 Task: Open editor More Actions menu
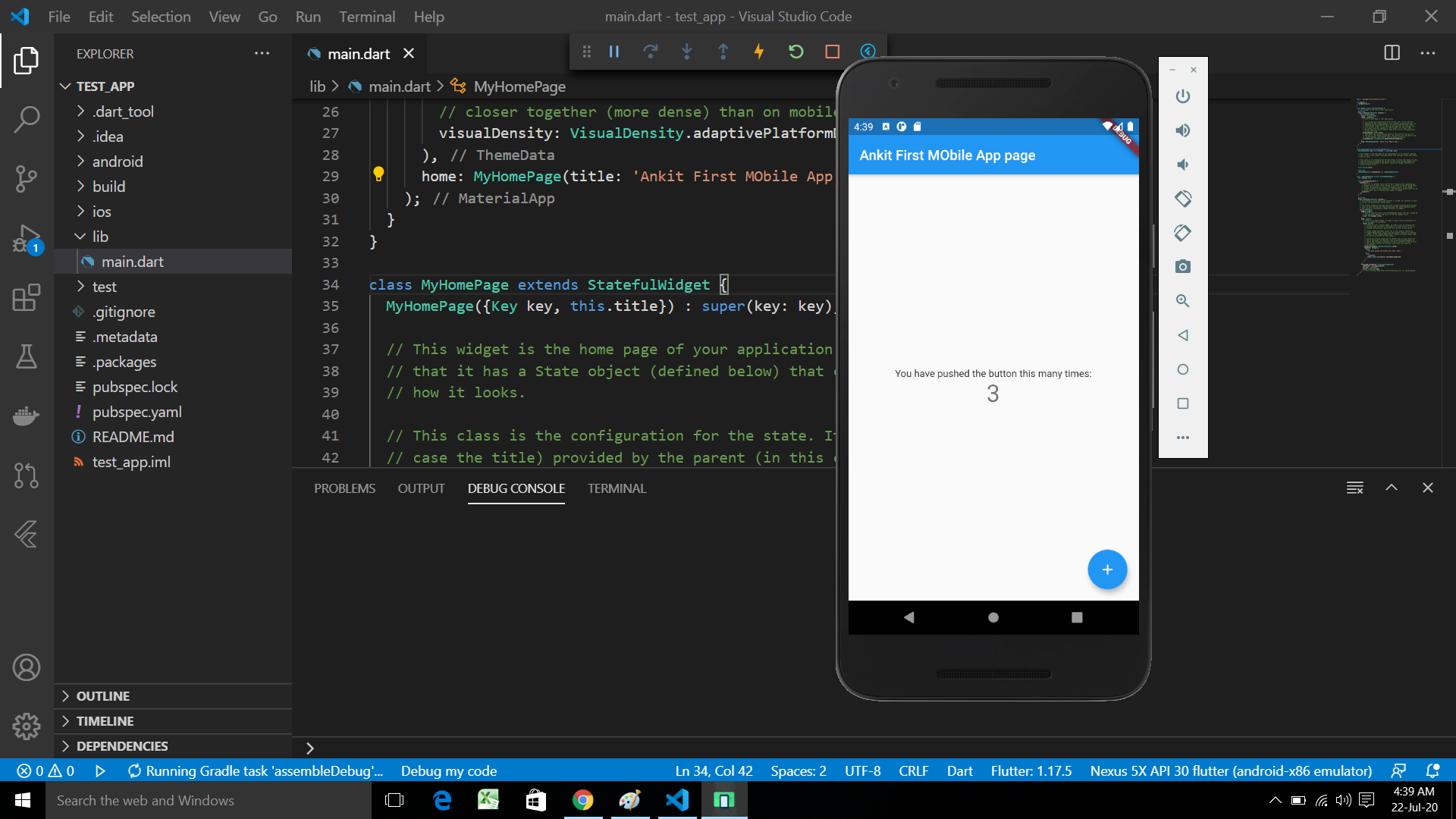[x=1428, y=53]
